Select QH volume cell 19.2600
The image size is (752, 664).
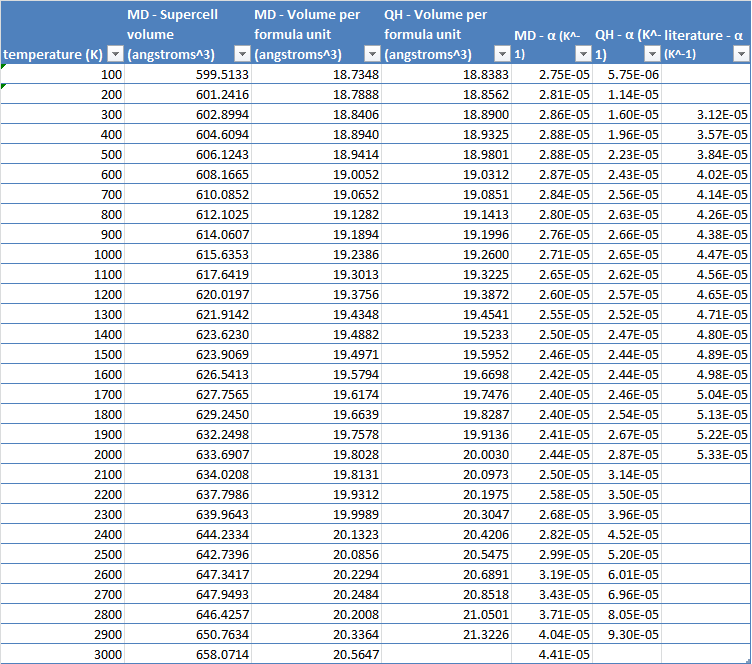point(446,255)
